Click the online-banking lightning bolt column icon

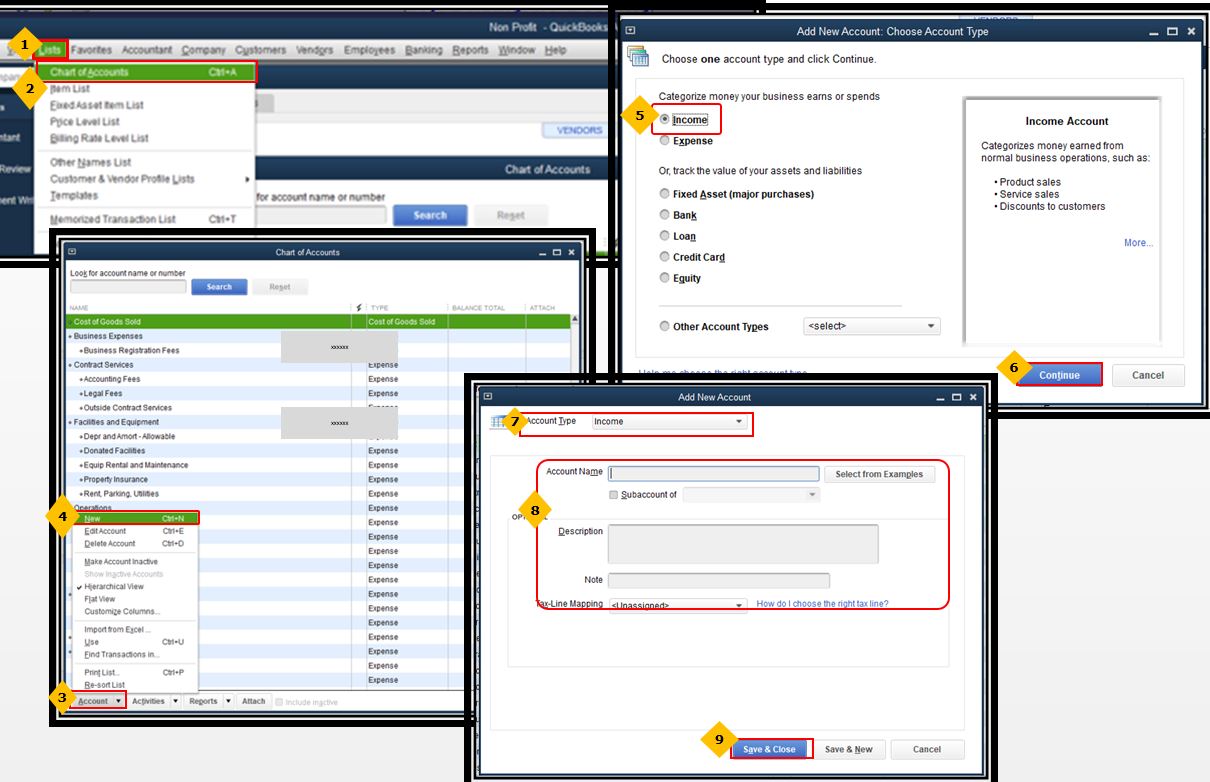click(x=359, y=308)
